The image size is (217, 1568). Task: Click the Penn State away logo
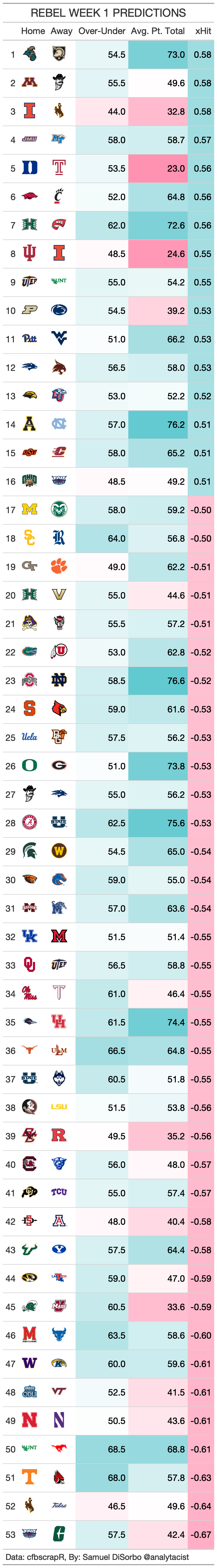59,310
